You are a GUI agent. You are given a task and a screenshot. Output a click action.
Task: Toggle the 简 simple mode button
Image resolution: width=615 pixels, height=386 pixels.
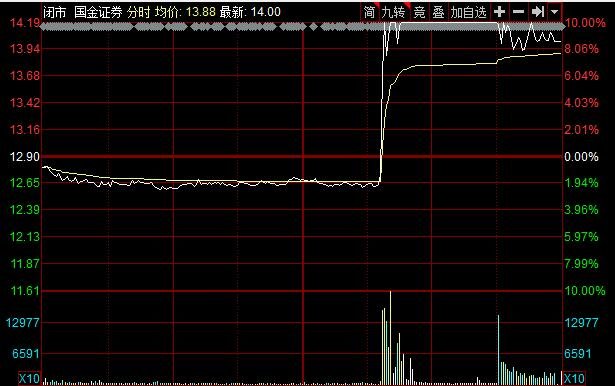pyautogui.click(x=369, y=12)
